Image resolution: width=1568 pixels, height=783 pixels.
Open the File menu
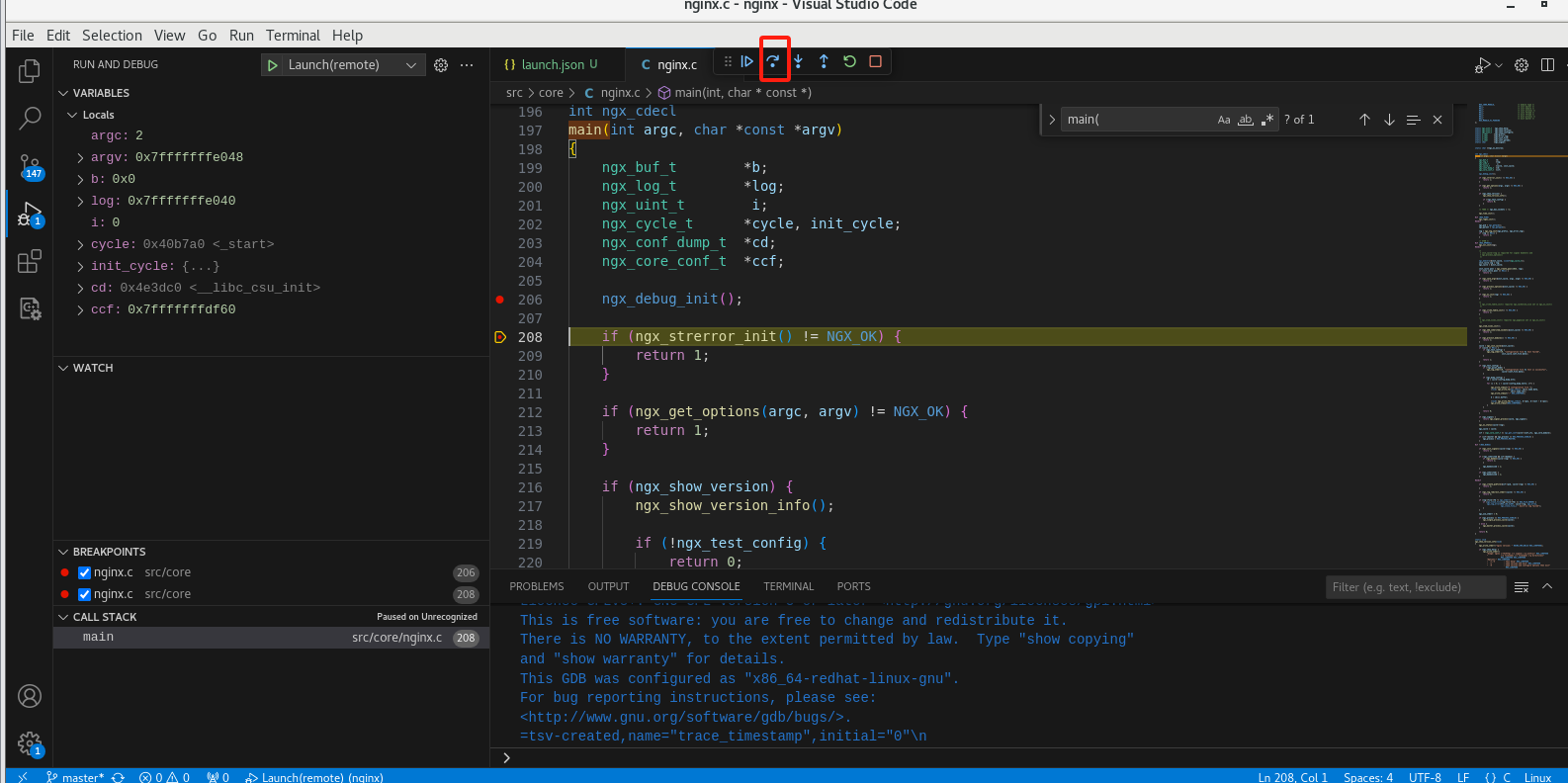[x=23, y=36]
